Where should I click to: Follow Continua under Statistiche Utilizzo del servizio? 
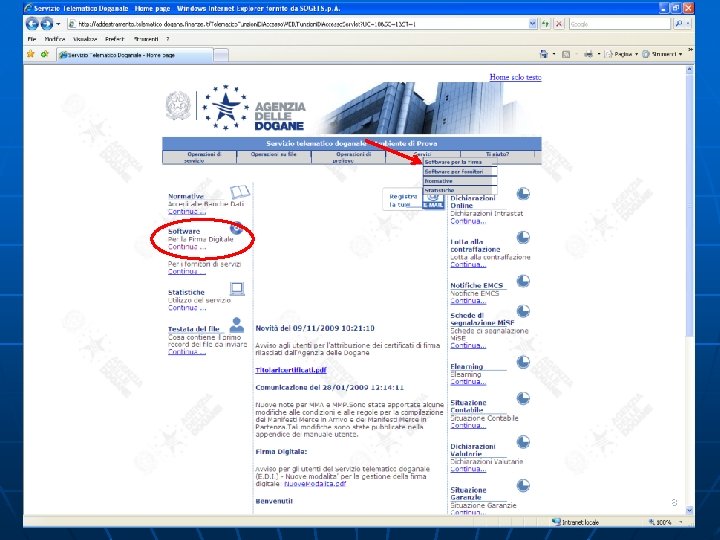click(186, 308)
